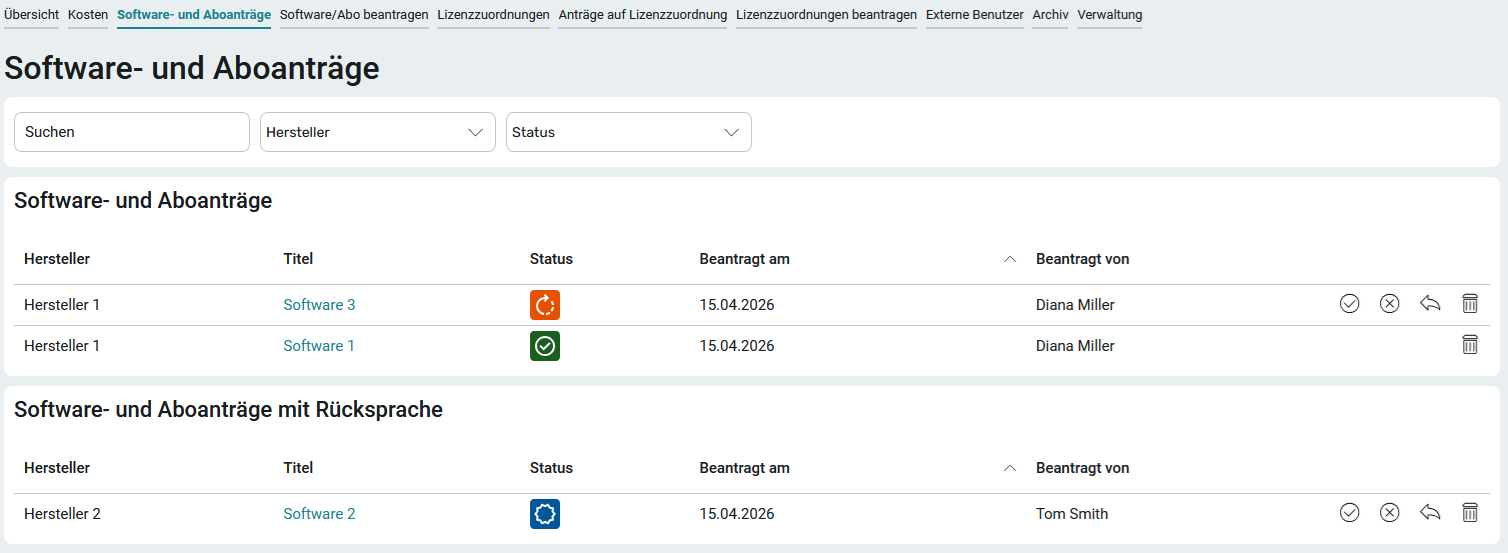
Task: Click reply arrow icon for Software 3
Action: [x=1430, y=304]
